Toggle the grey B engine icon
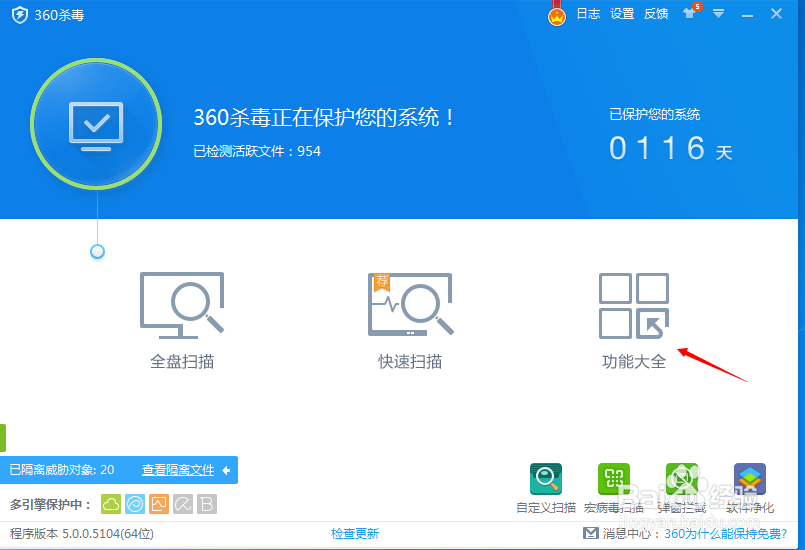The width and height of the screenshot is (805, 550). tap(207, 504)
